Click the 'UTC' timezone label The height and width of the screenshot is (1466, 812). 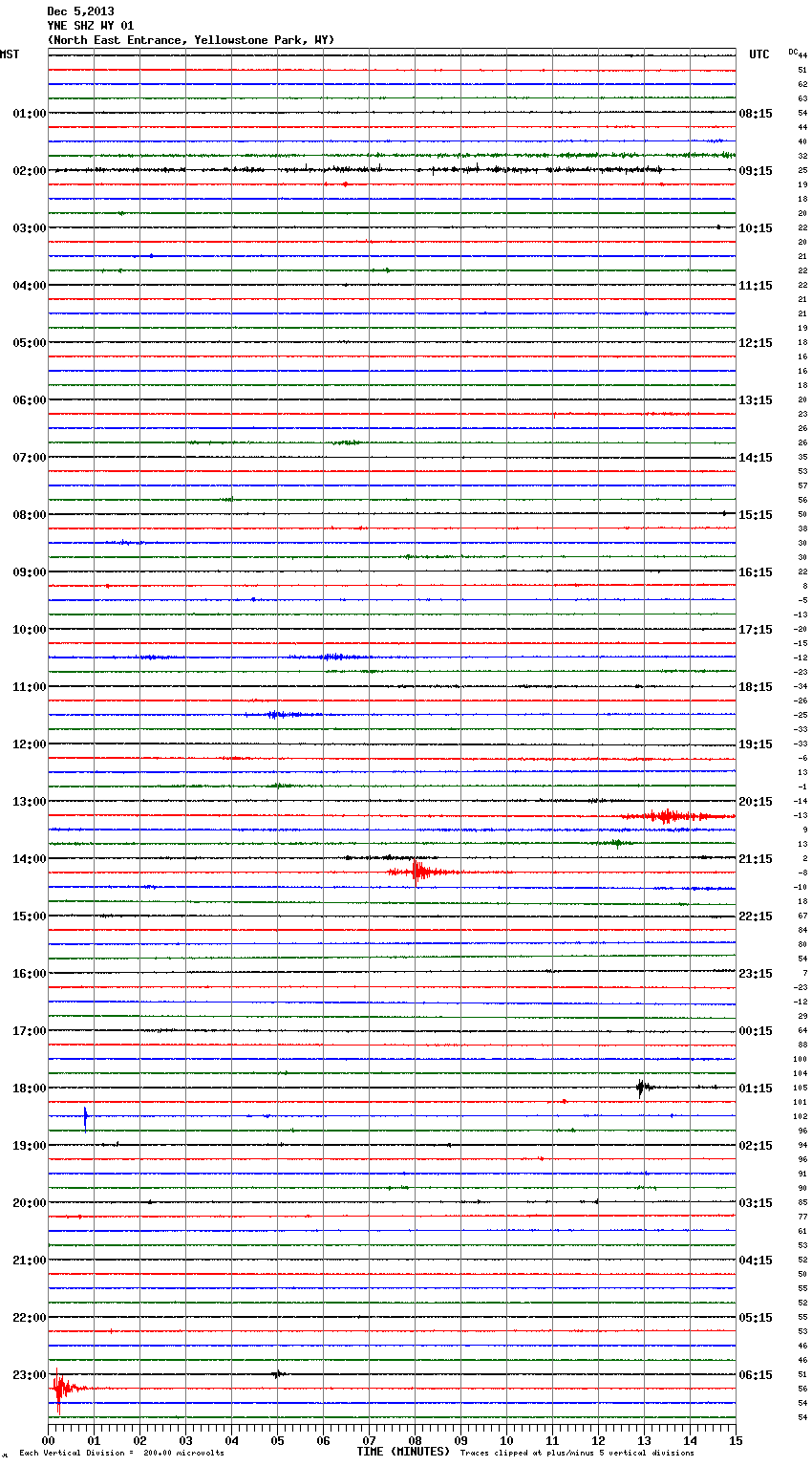759,54
